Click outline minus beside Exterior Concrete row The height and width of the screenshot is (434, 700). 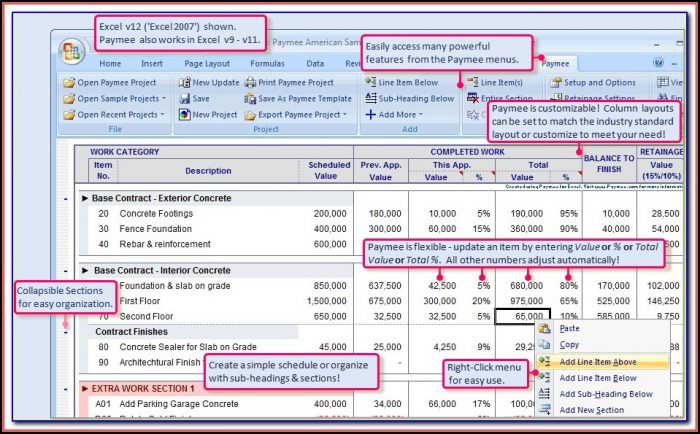coord(66,199)
